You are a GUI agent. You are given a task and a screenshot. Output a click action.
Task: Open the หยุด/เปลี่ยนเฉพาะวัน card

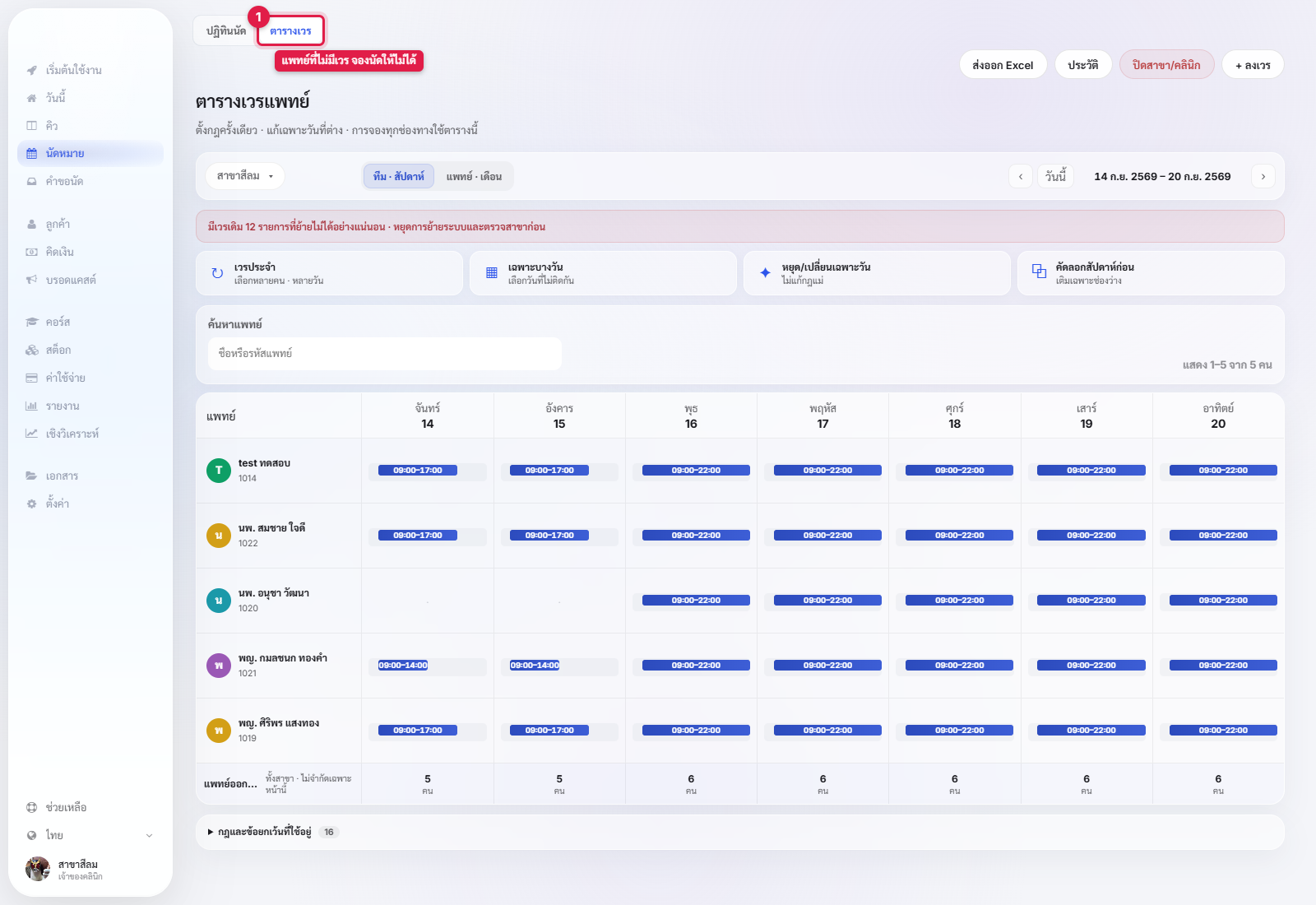click(x=877, y=273)
